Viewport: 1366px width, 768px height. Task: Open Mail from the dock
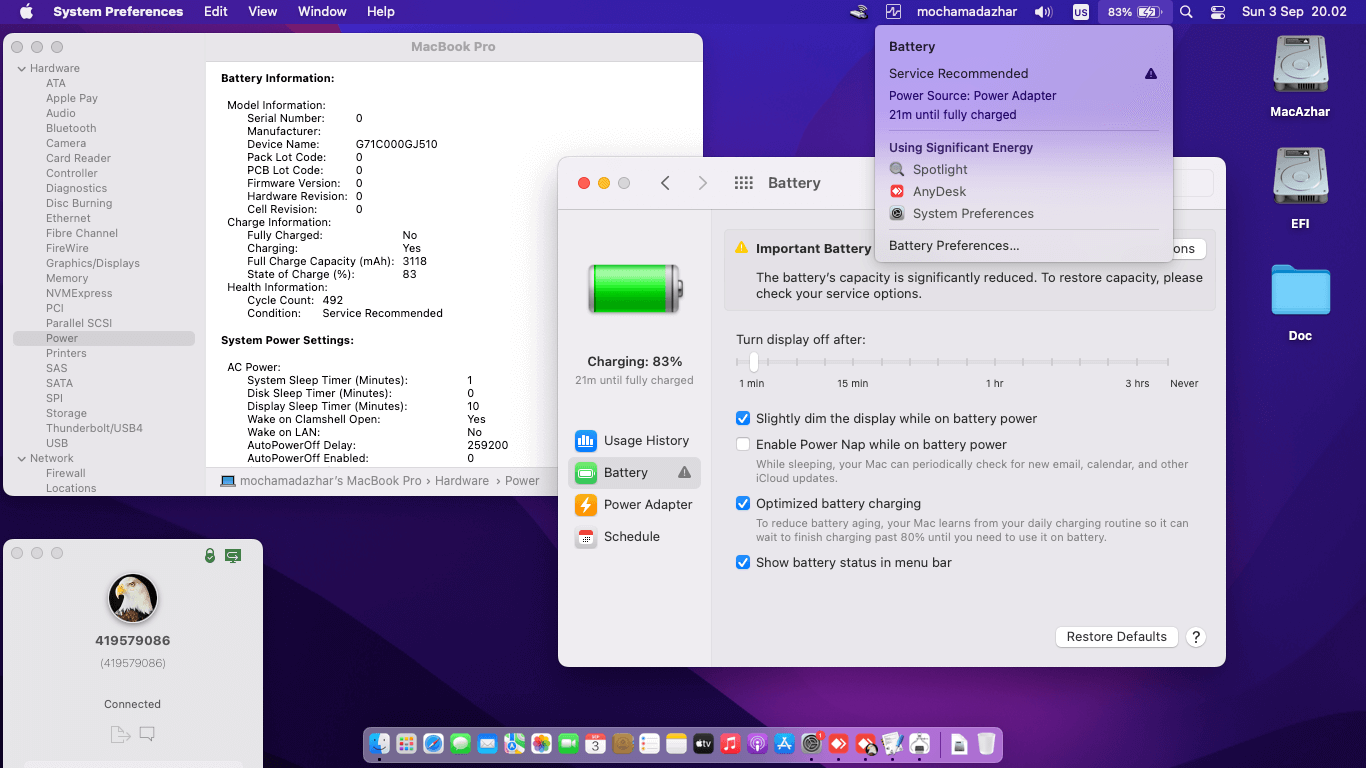pos(487,743)
